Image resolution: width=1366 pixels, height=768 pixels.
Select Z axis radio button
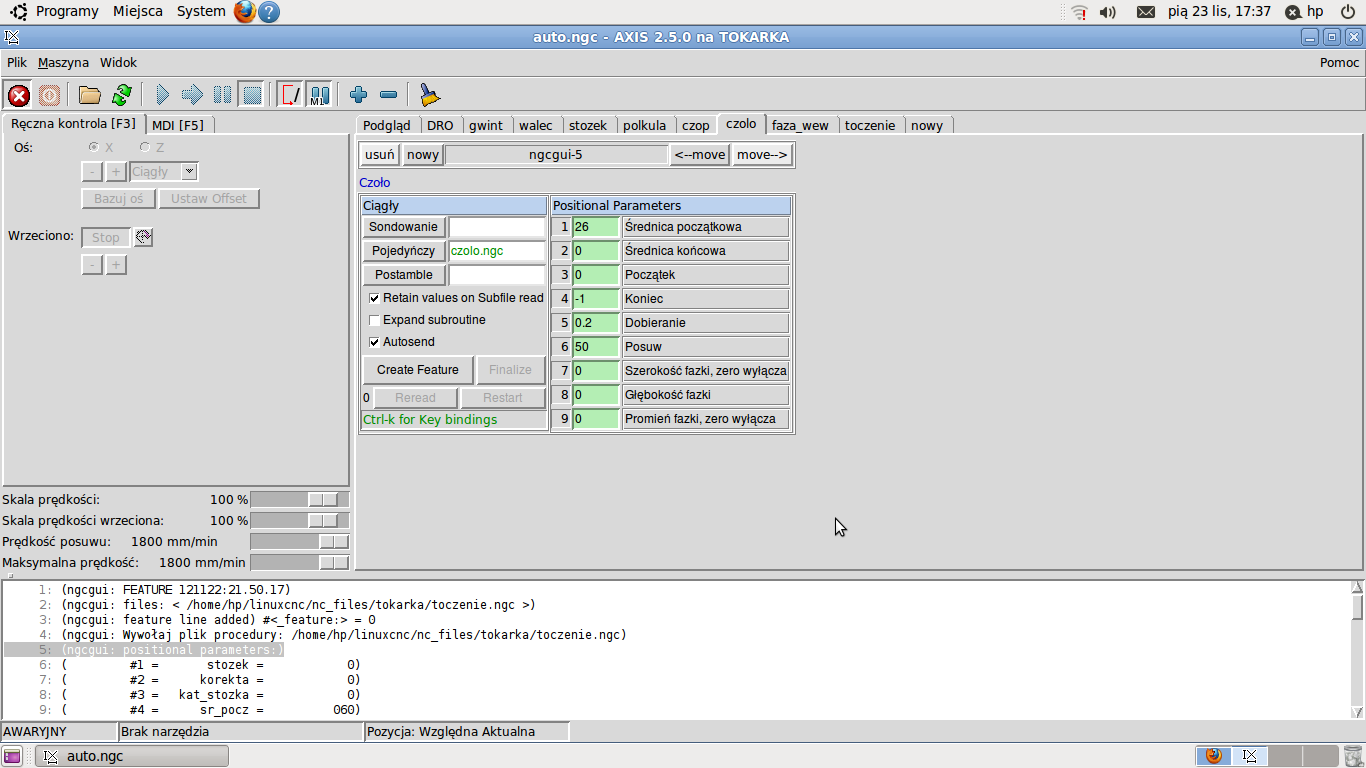[x=145, y=148]
